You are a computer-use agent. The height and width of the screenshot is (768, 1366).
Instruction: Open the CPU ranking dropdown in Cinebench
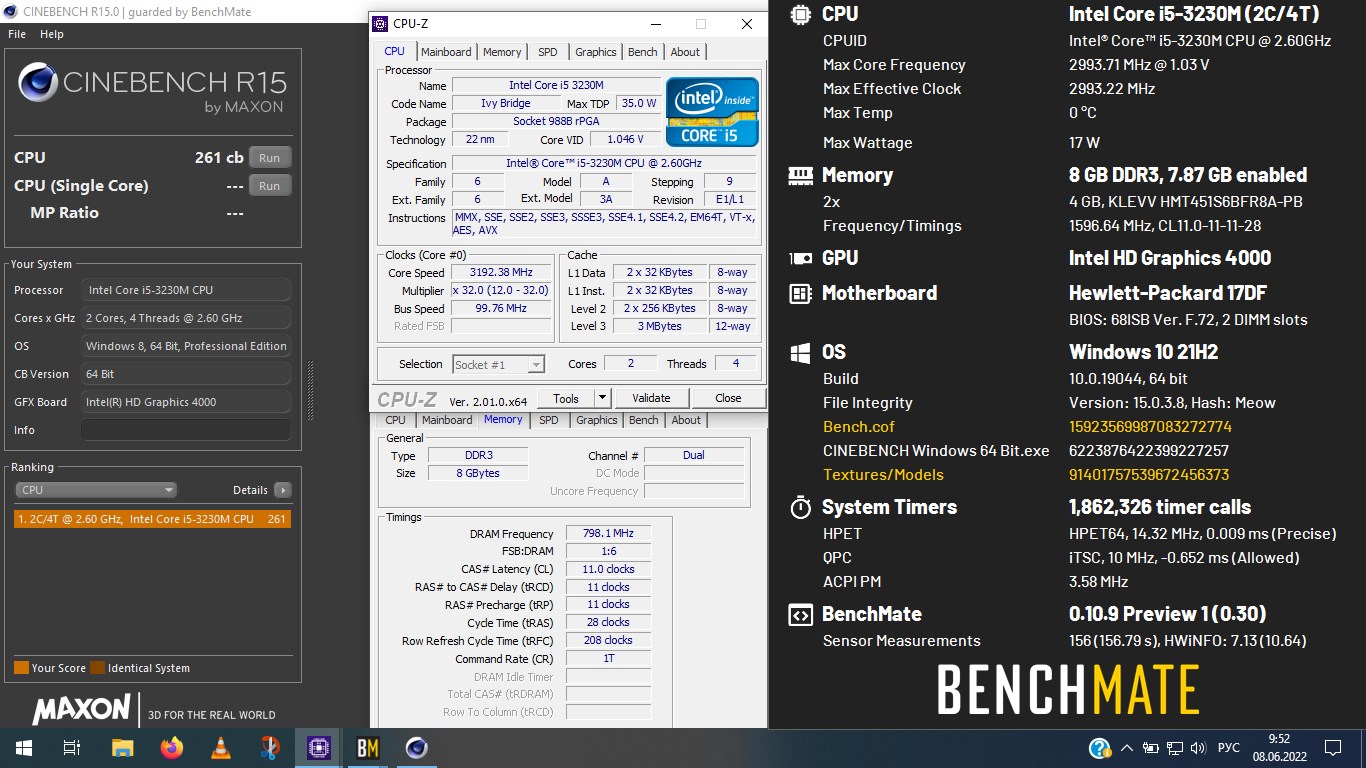[96, 490]
